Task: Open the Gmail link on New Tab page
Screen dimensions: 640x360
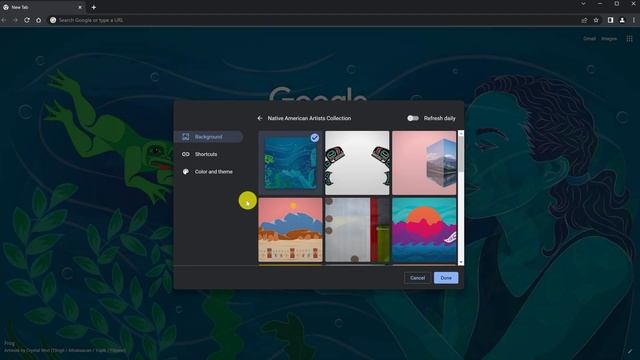Action: coord(589,39)
